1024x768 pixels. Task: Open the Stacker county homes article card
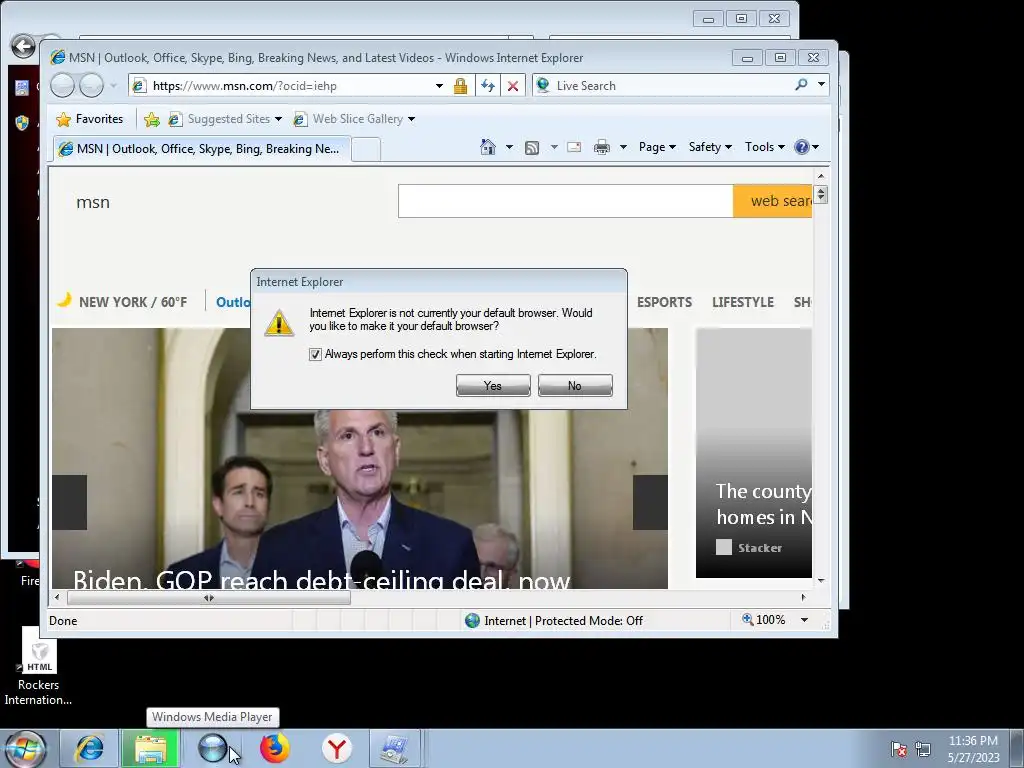(x=754, y=453)
